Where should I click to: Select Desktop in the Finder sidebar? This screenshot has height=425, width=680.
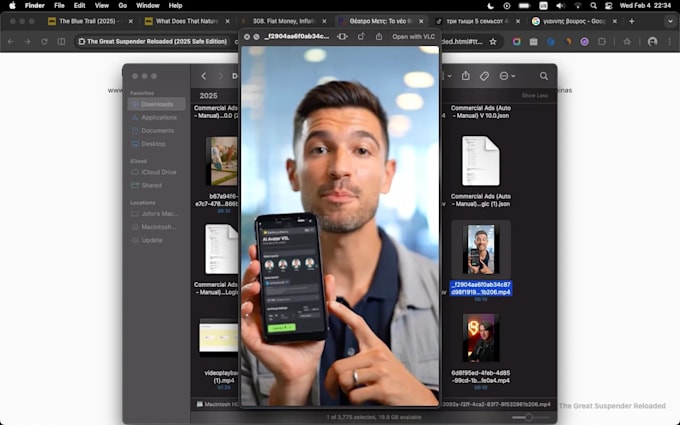coord(157,144)
